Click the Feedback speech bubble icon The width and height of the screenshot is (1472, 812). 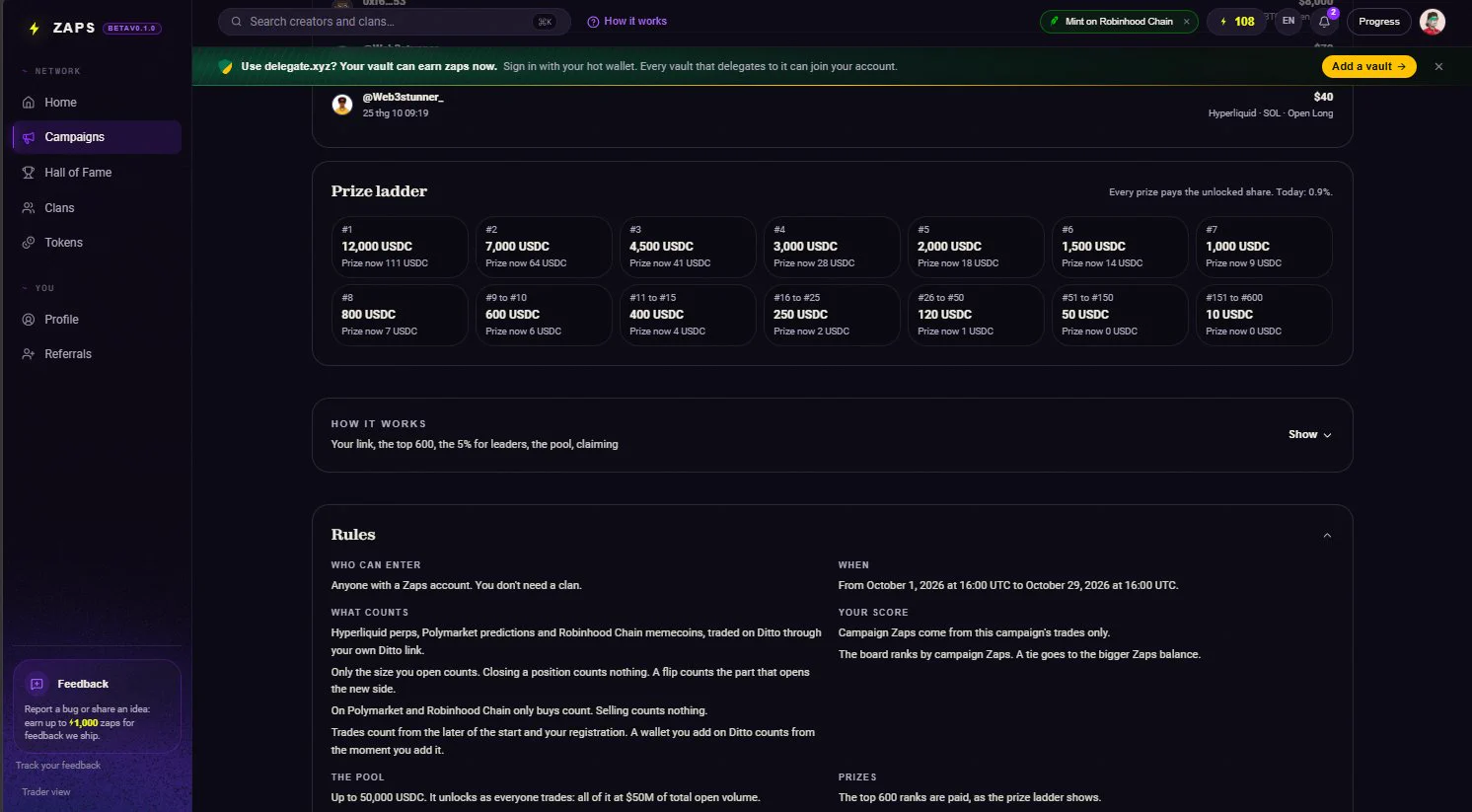[x=37, y=684]
